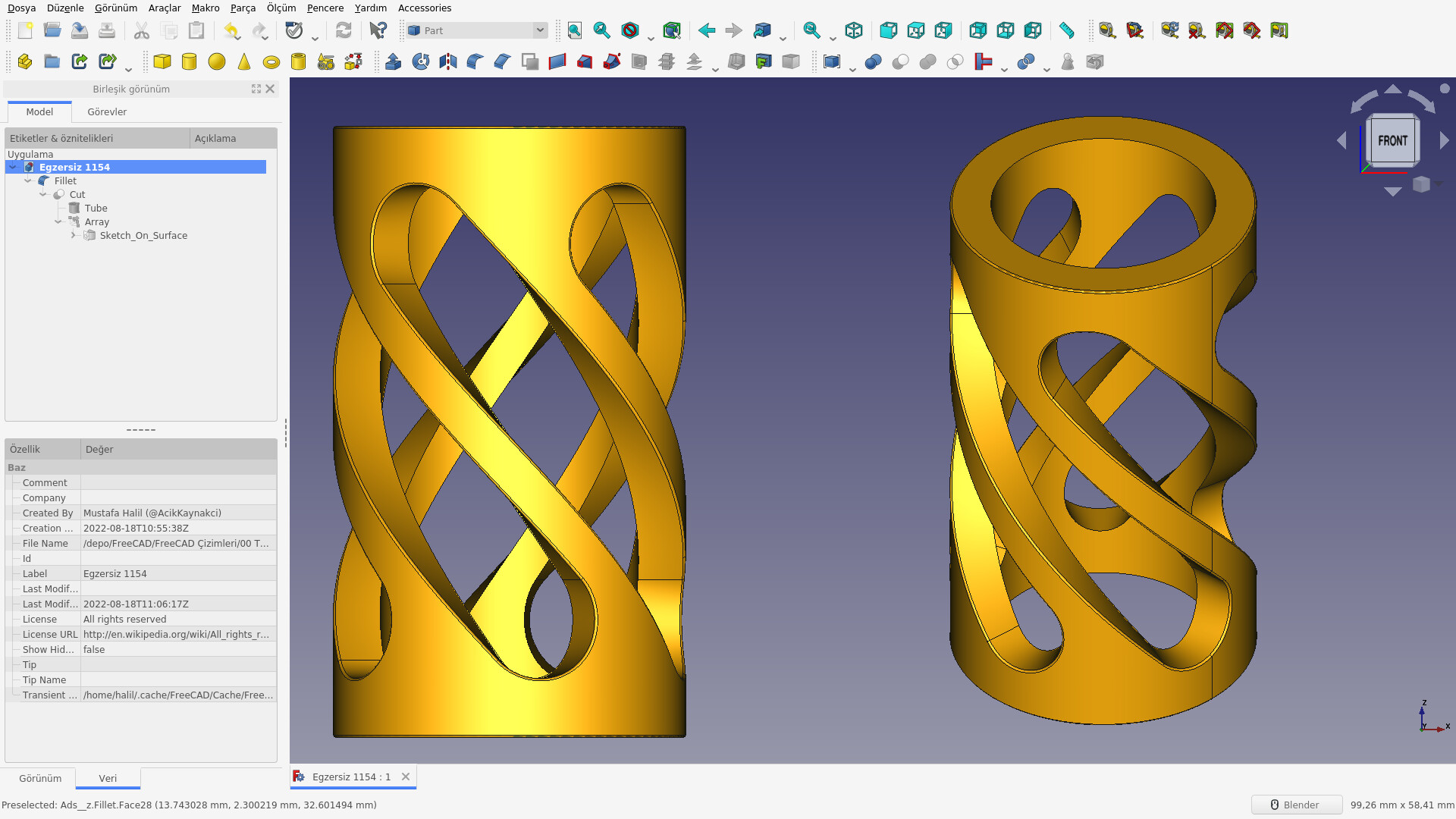
Task: Select the Mirror tool
Action: 447,61
